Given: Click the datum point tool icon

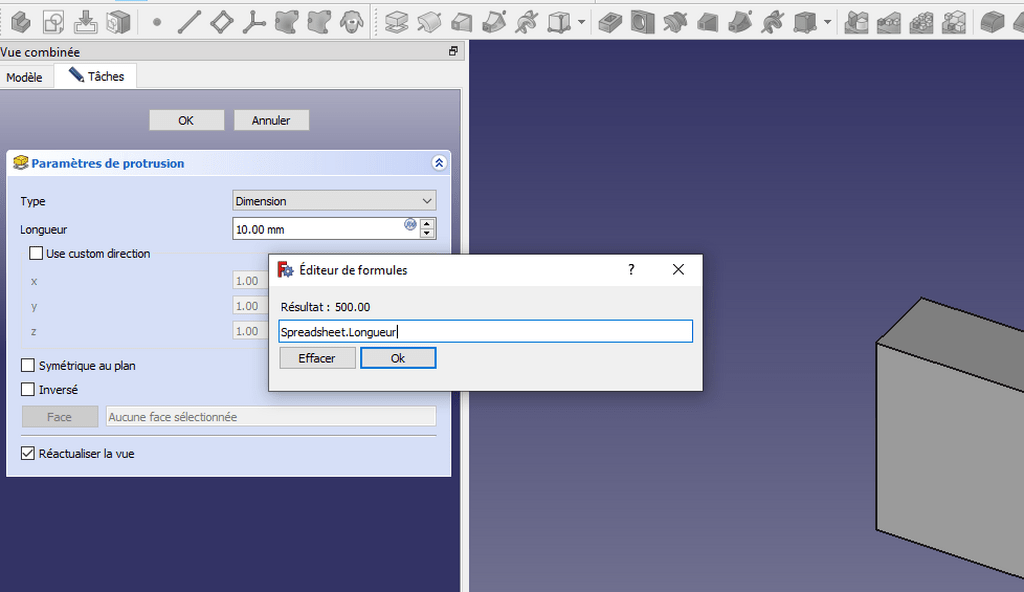Looking at the screenshot, I should pyautogui.click(x=157, y=21).
